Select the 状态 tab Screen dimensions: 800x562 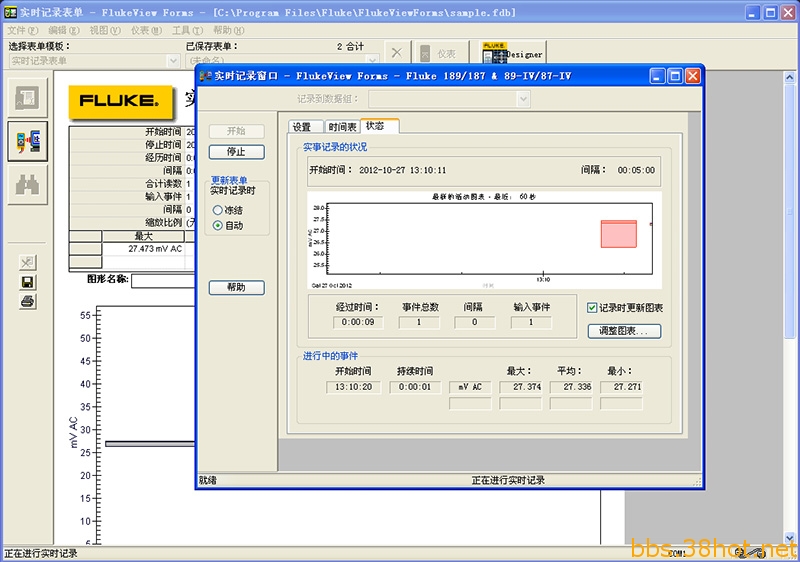tap(379, 125)
